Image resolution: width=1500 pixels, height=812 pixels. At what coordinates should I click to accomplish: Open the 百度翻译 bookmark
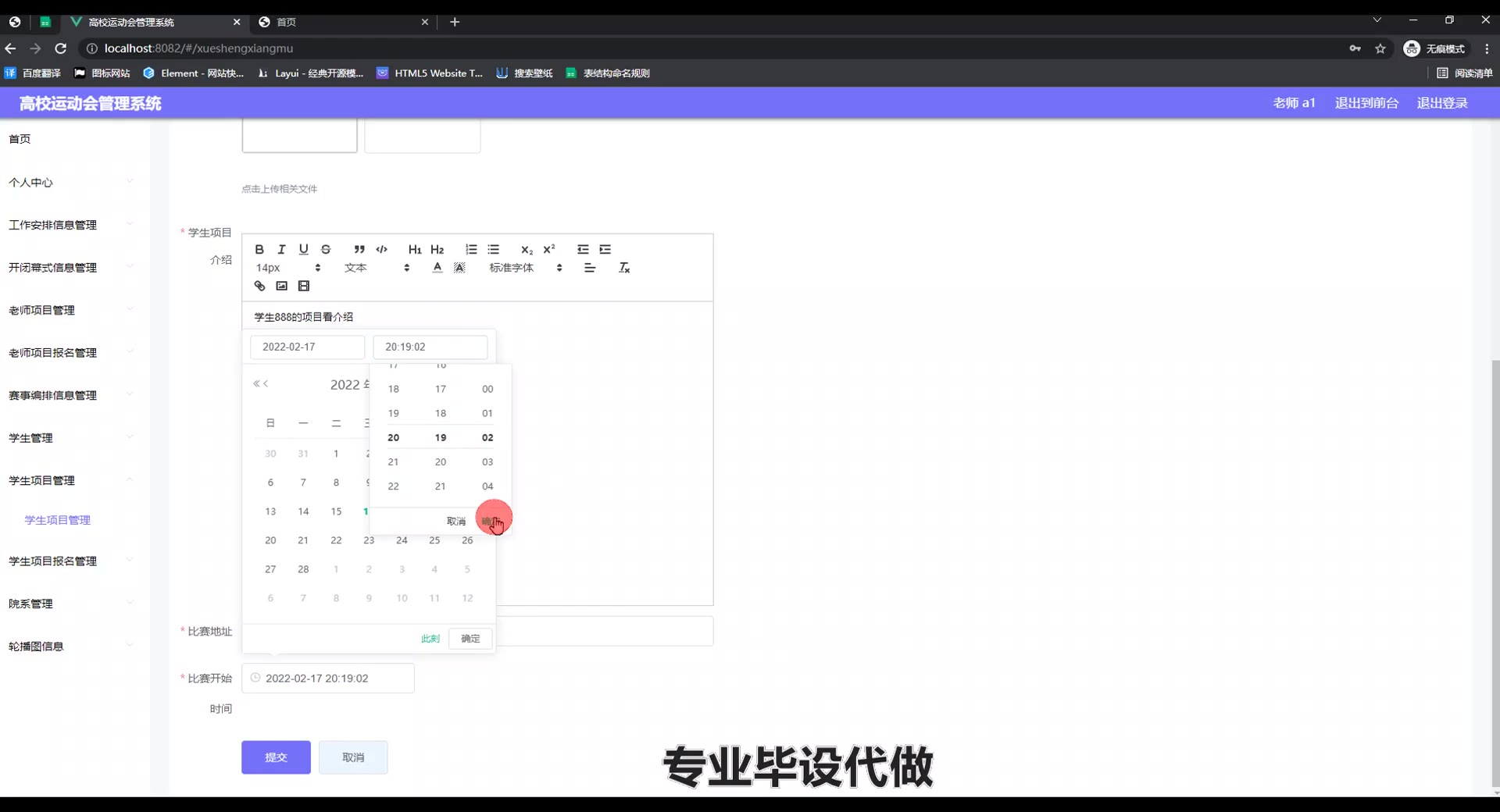33,73
